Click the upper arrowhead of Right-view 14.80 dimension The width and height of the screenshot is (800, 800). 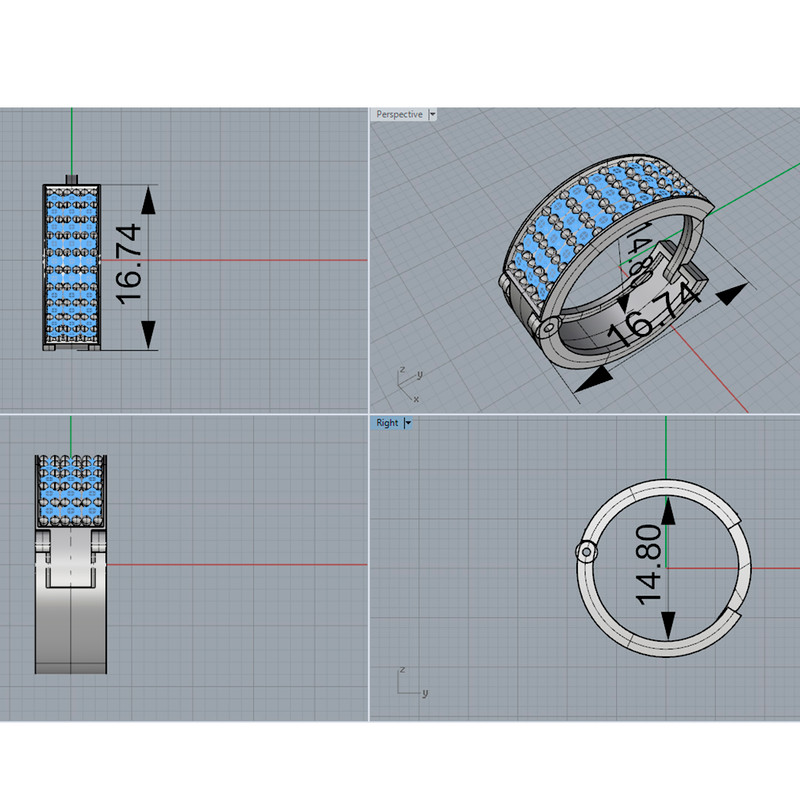667,511
